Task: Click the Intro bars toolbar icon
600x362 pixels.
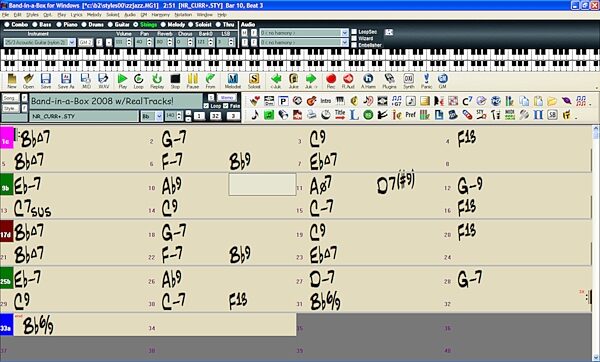Action: point(326,101)
